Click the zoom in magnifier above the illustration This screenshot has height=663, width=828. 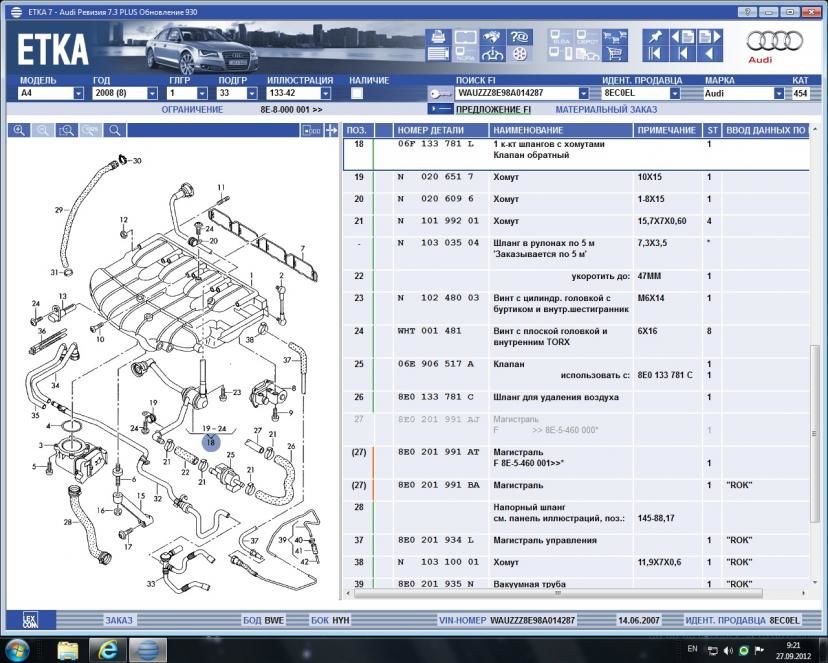click(19, 130)
